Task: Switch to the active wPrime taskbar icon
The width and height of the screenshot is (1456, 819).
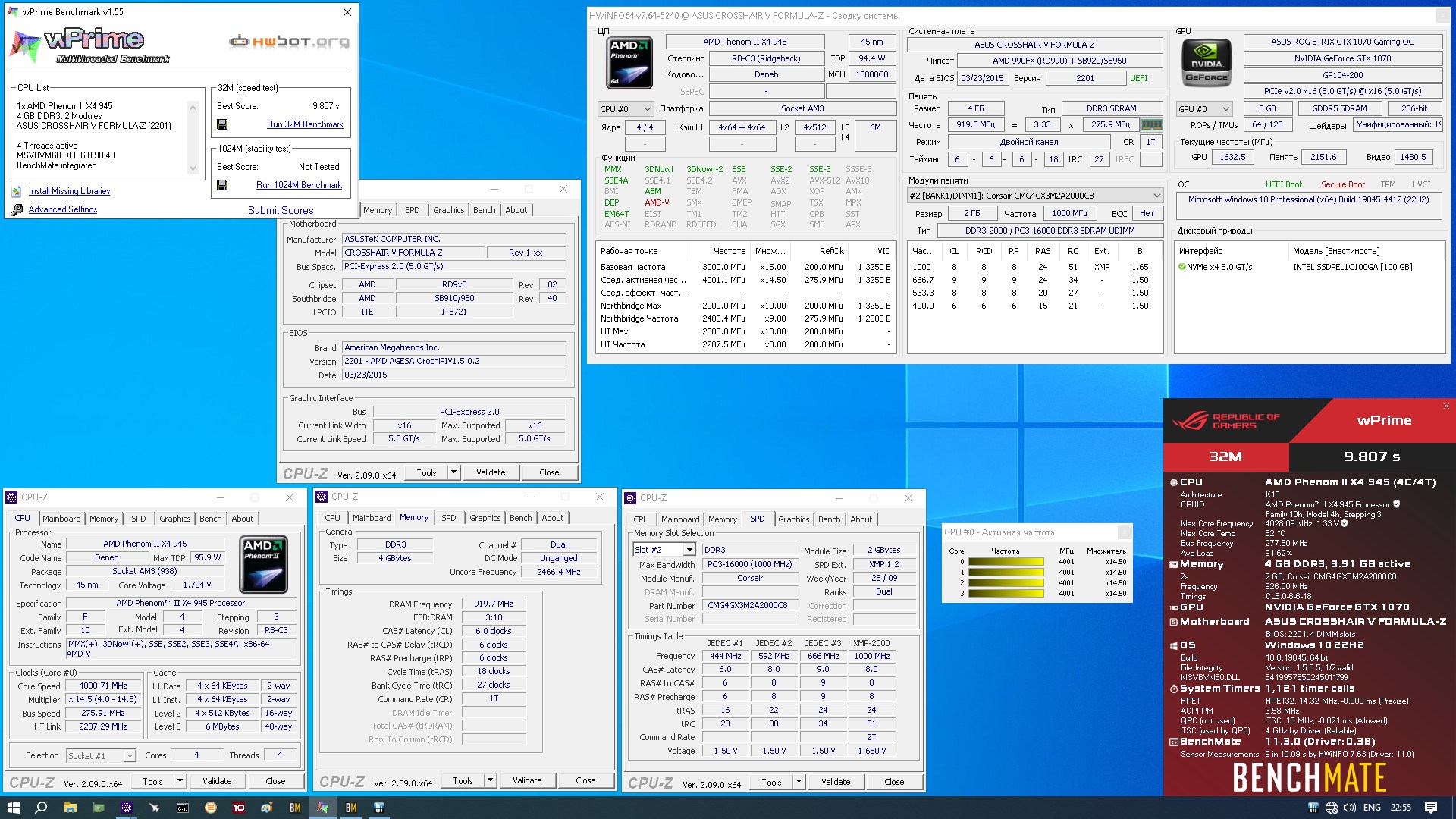Action: coord(323,808)
